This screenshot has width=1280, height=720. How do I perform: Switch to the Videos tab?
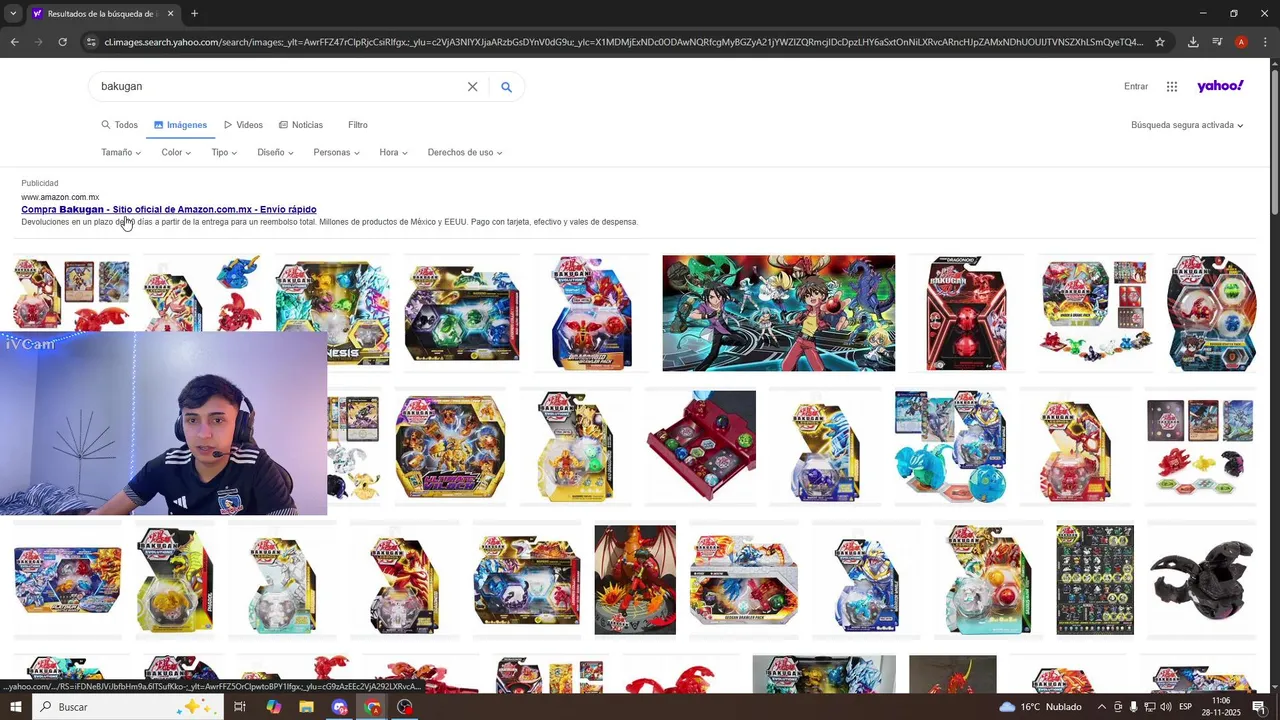click(x=243, y=125)
